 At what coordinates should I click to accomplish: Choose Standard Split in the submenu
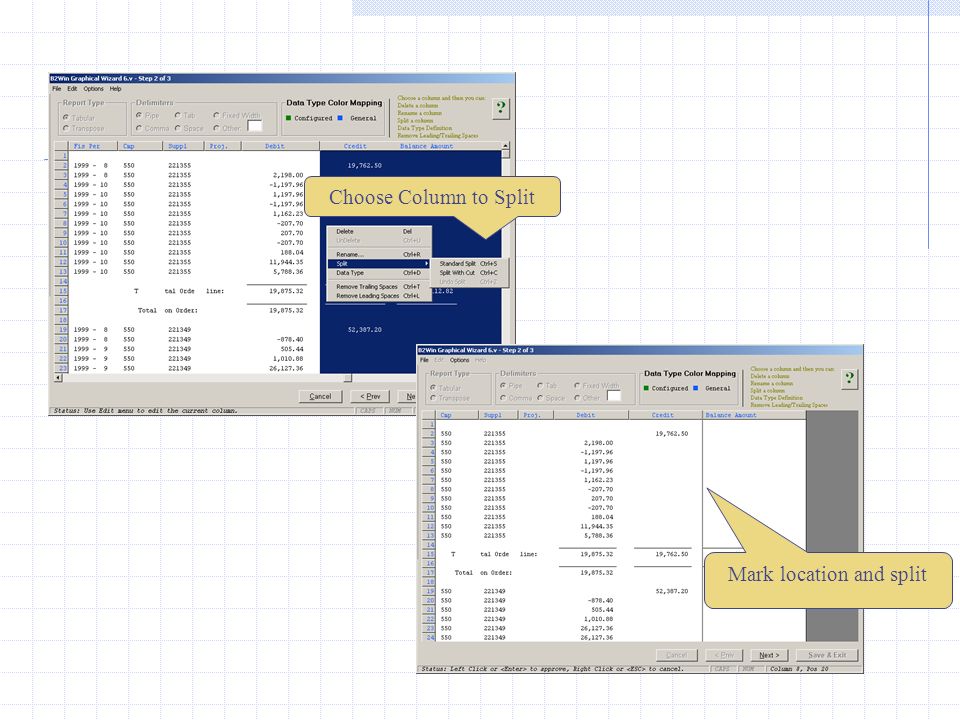point(468,263)
